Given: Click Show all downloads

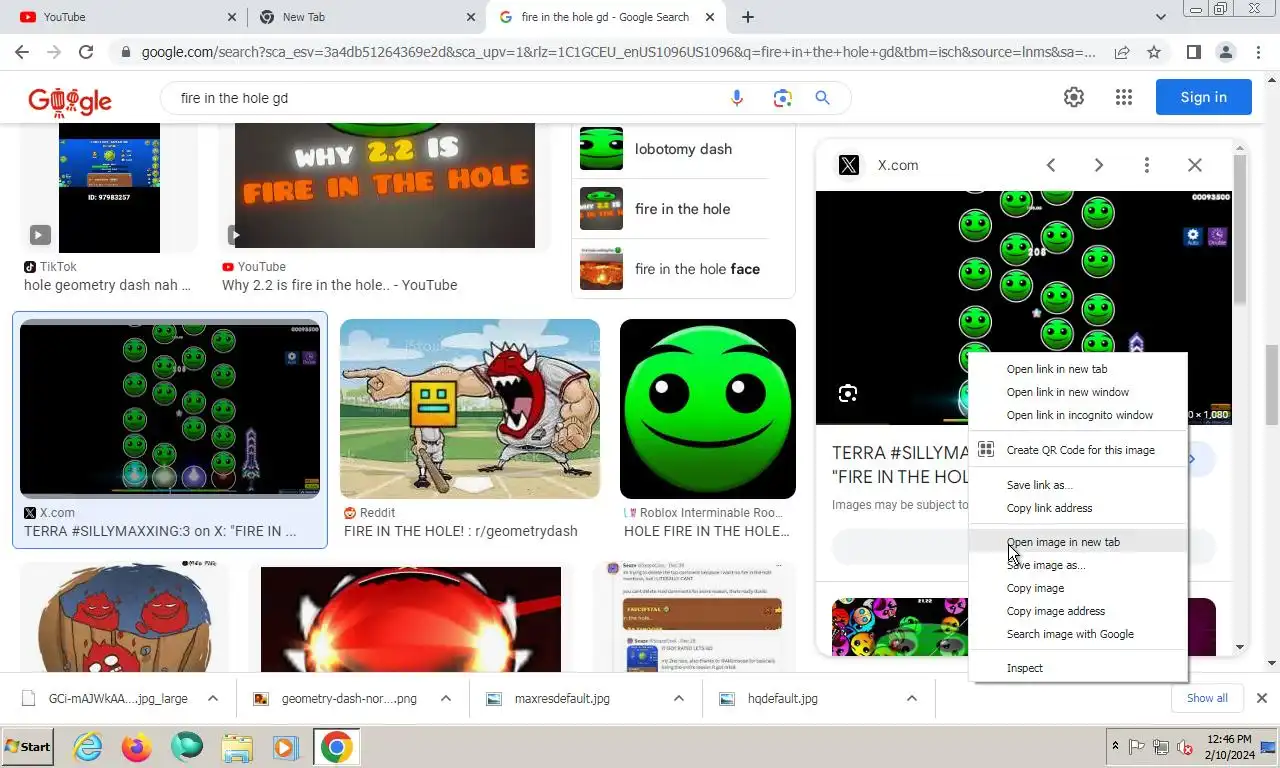Looking at the screenshot, I should click(1207, 698).
